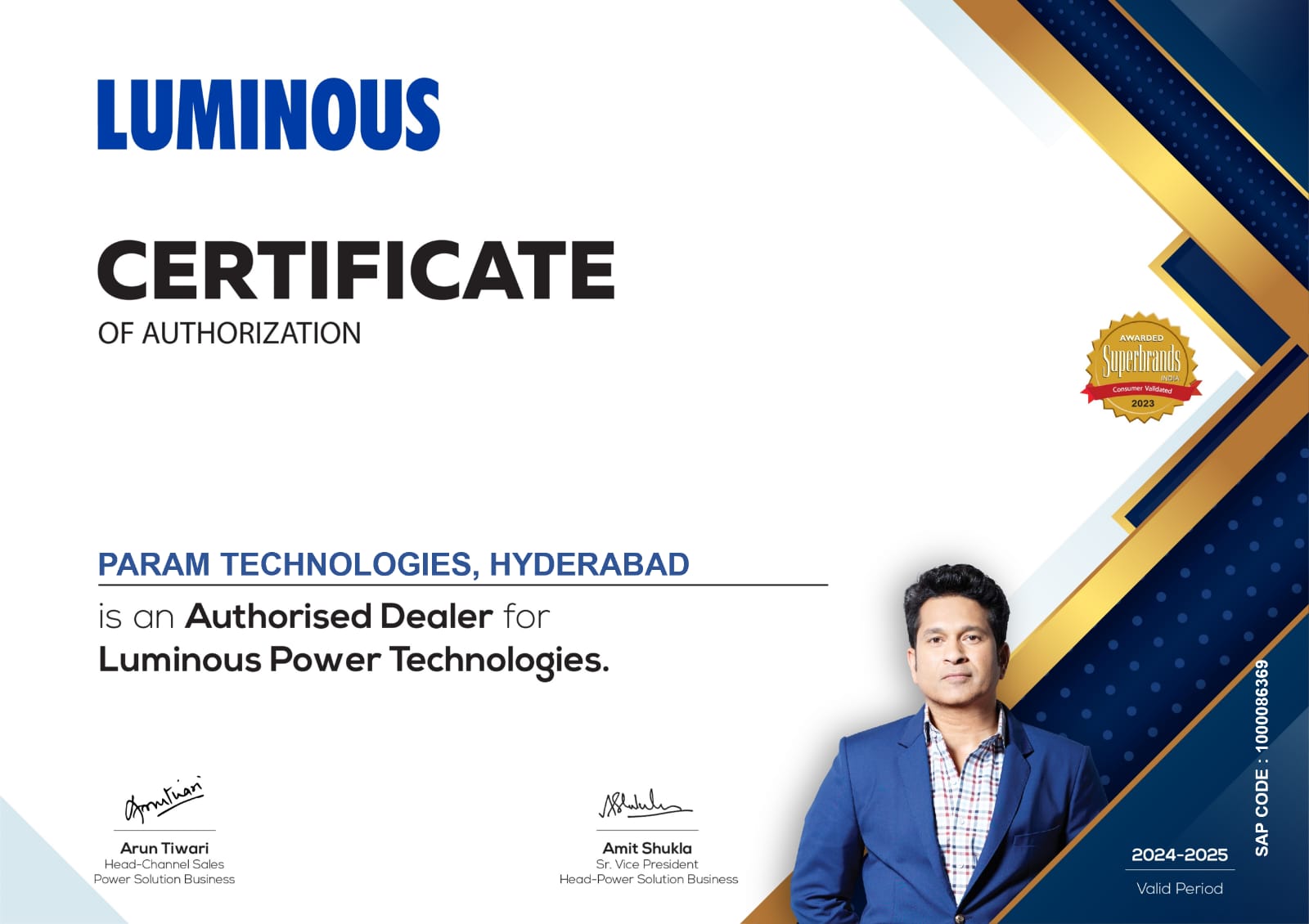Click the 2024-2025 validity dates

tap(1179, 855)
